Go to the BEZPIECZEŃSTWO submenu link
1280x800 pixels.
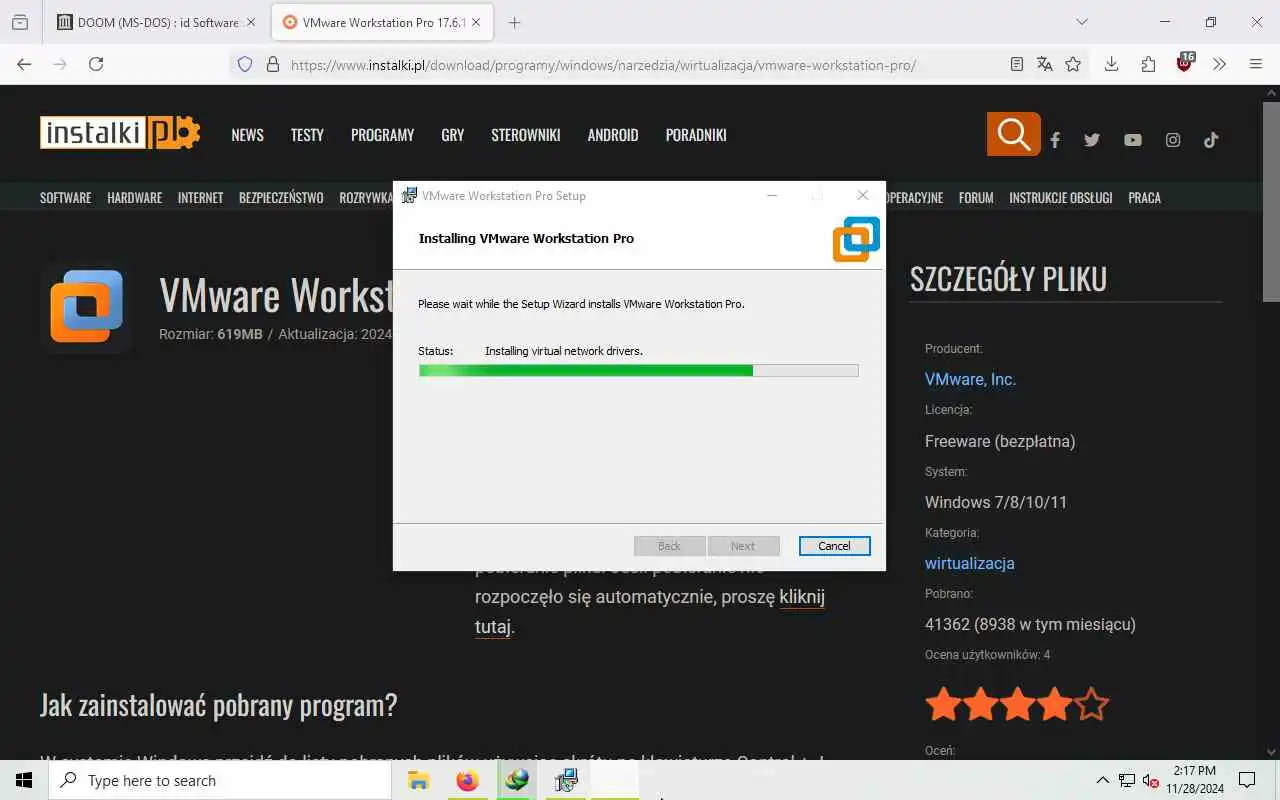pyautogui.click(x=281, y=198)
